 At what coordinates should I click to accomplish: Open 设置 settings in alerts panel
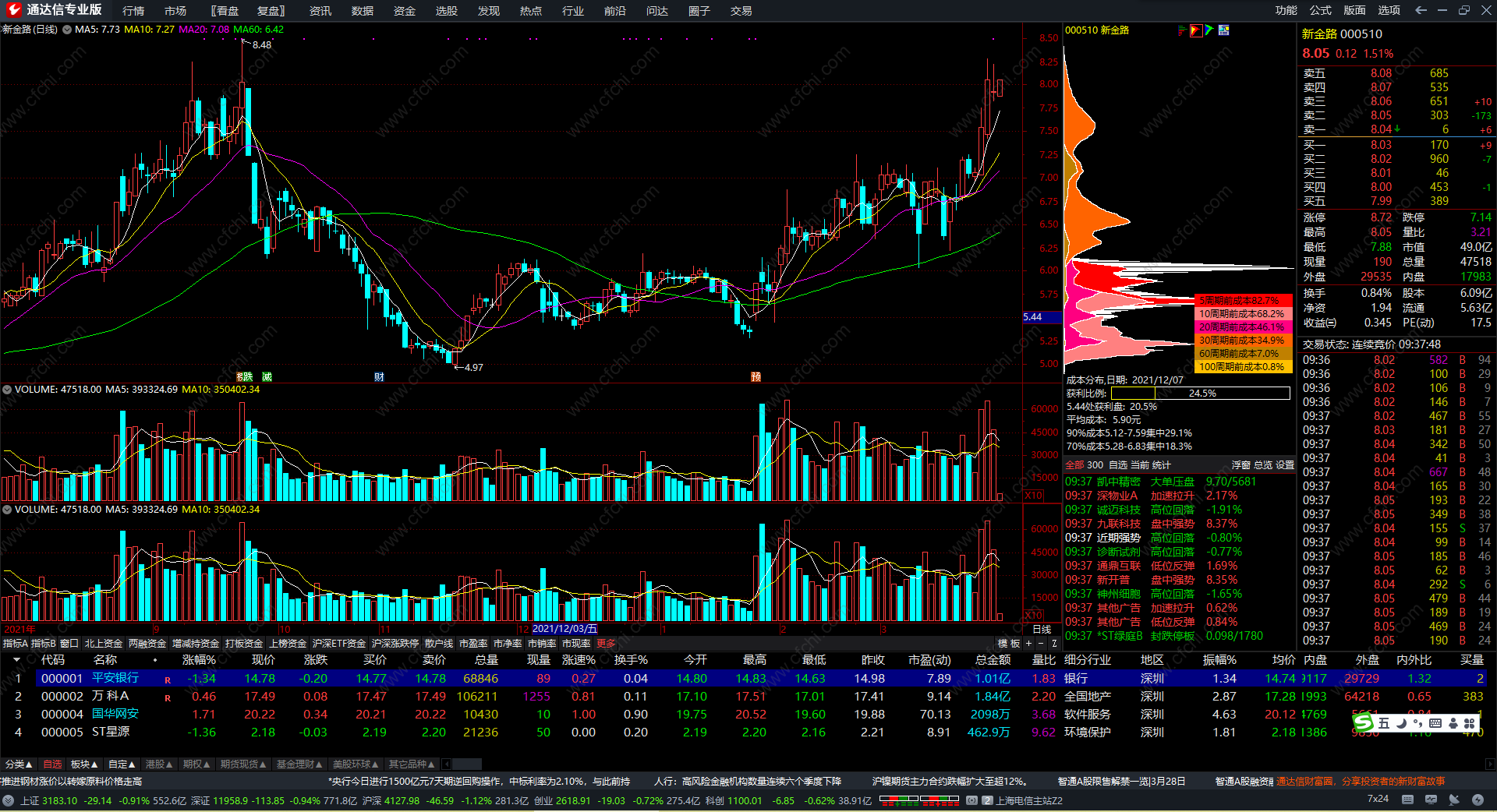click(x=1285, y=465)
